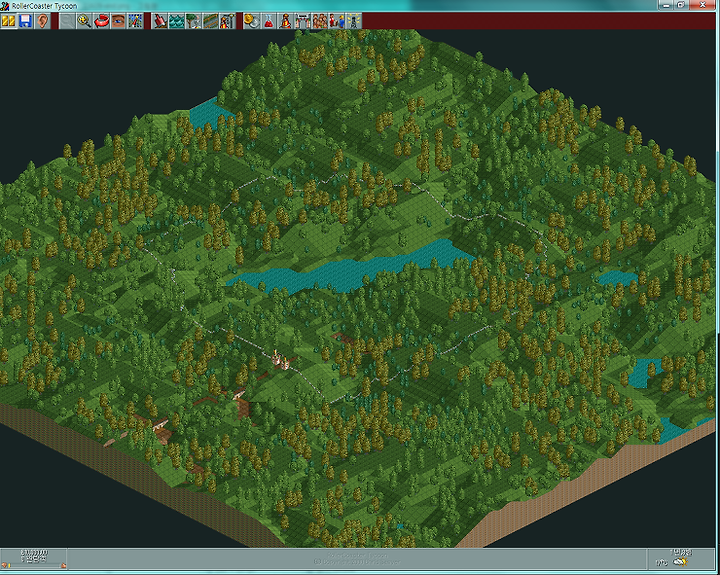
Task: Open view options via the eye icon
Action: click(x=118, y=21)
